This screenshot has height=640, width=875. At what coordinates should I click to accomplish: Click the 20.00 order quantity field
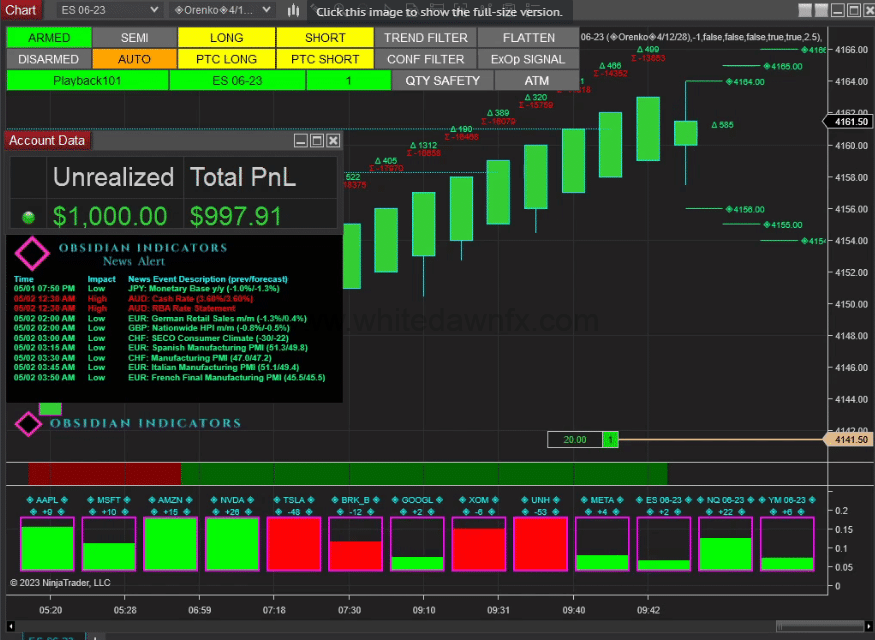click(575, 439)
